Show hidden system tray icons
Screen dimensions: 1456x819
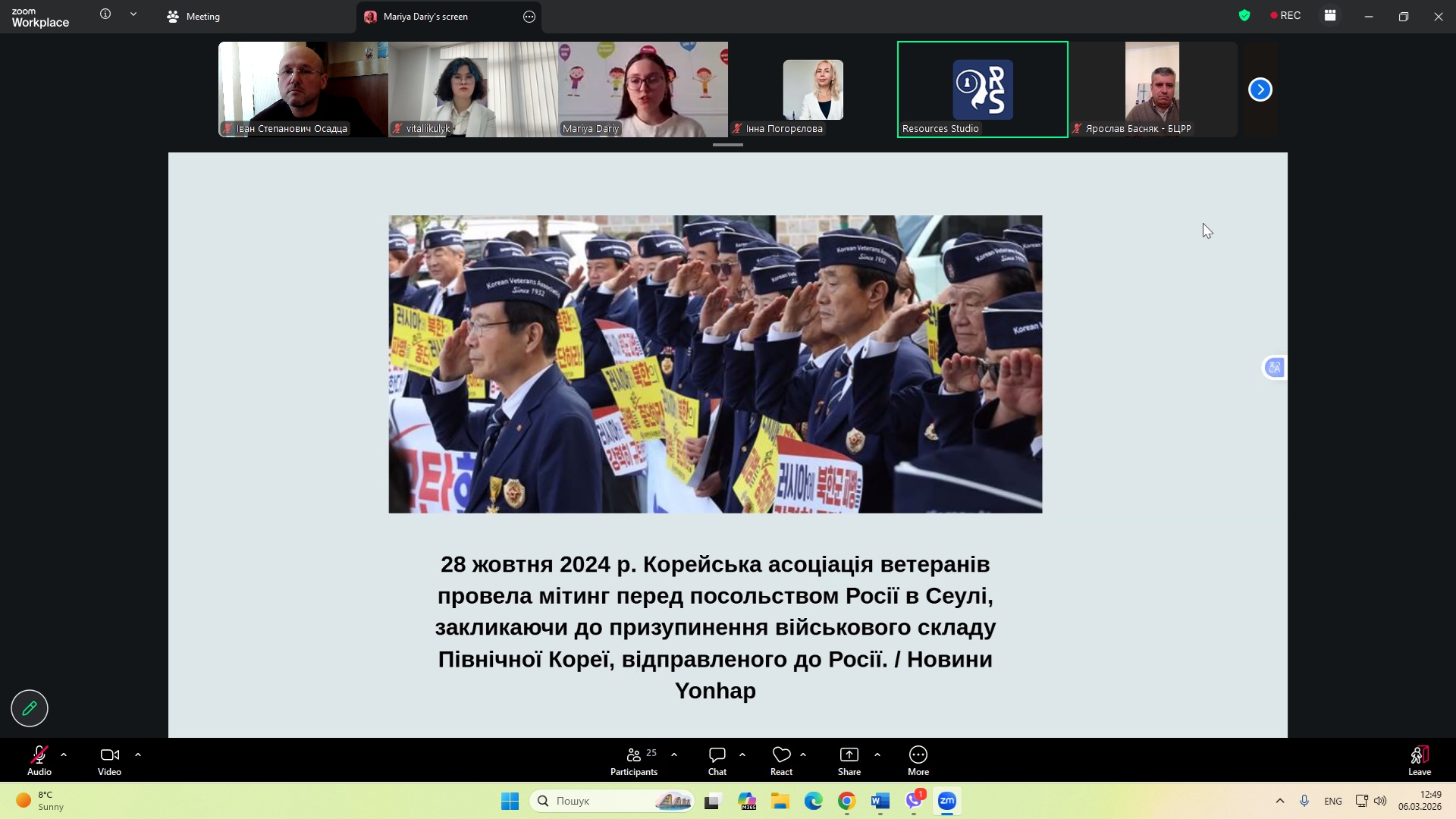1280,801
